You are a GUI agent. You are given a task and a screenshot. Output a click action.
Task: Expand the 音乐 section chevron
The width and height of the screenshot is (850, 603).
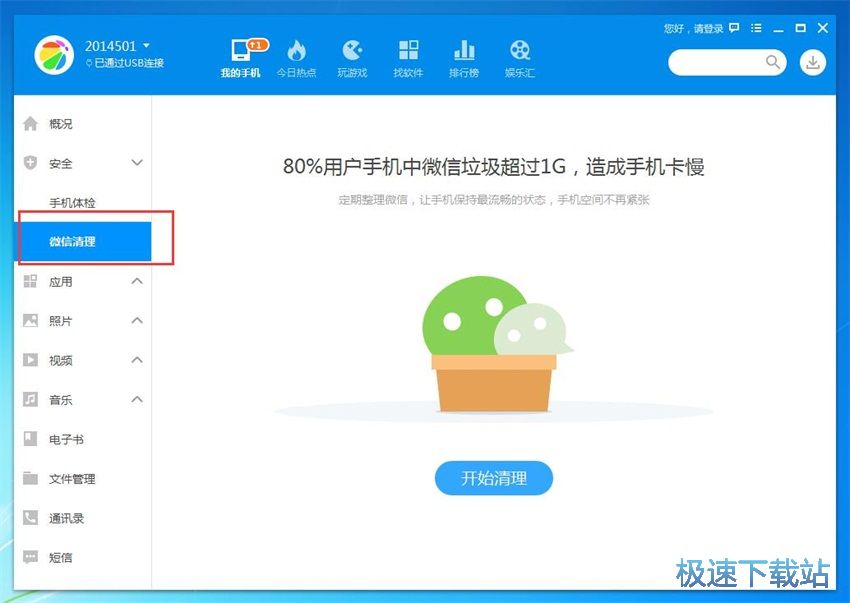pyautogui.click(x=137, y=399)
